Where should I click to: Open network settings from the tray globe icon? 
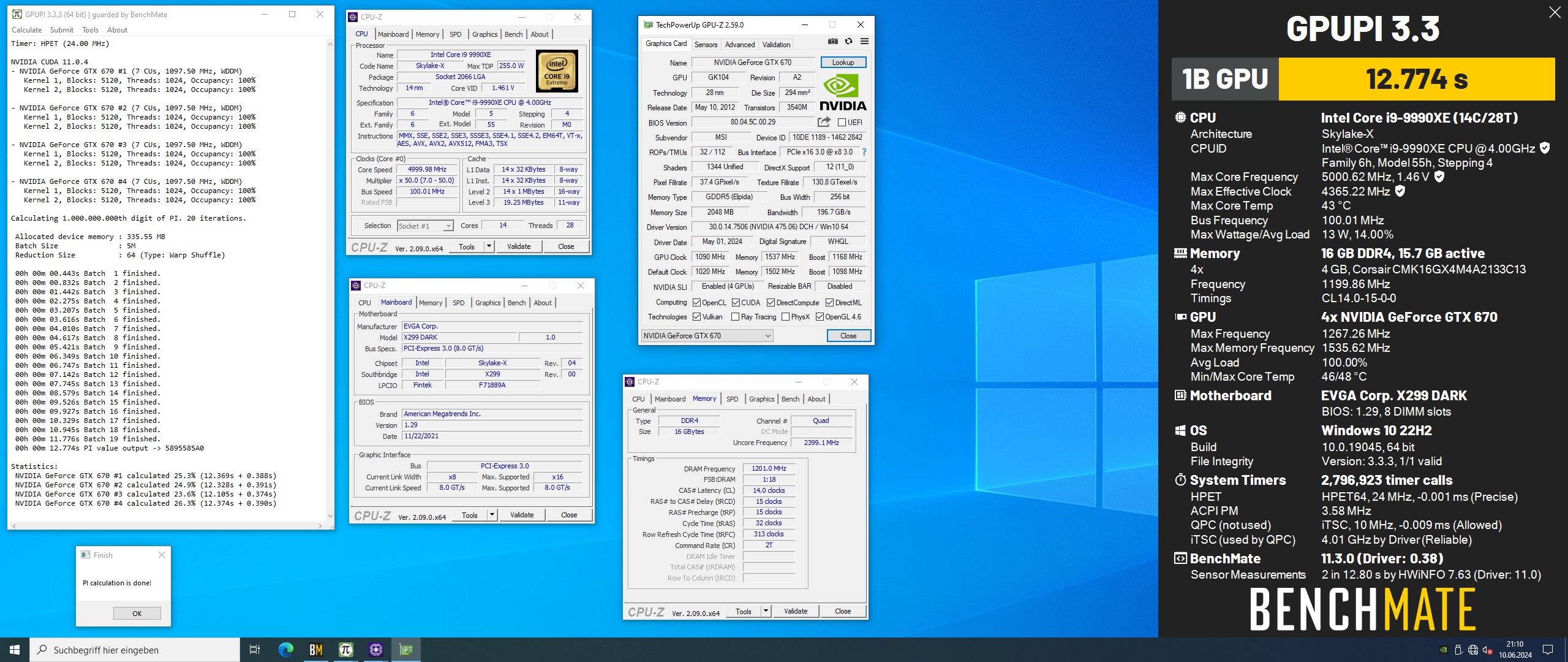1473,650
